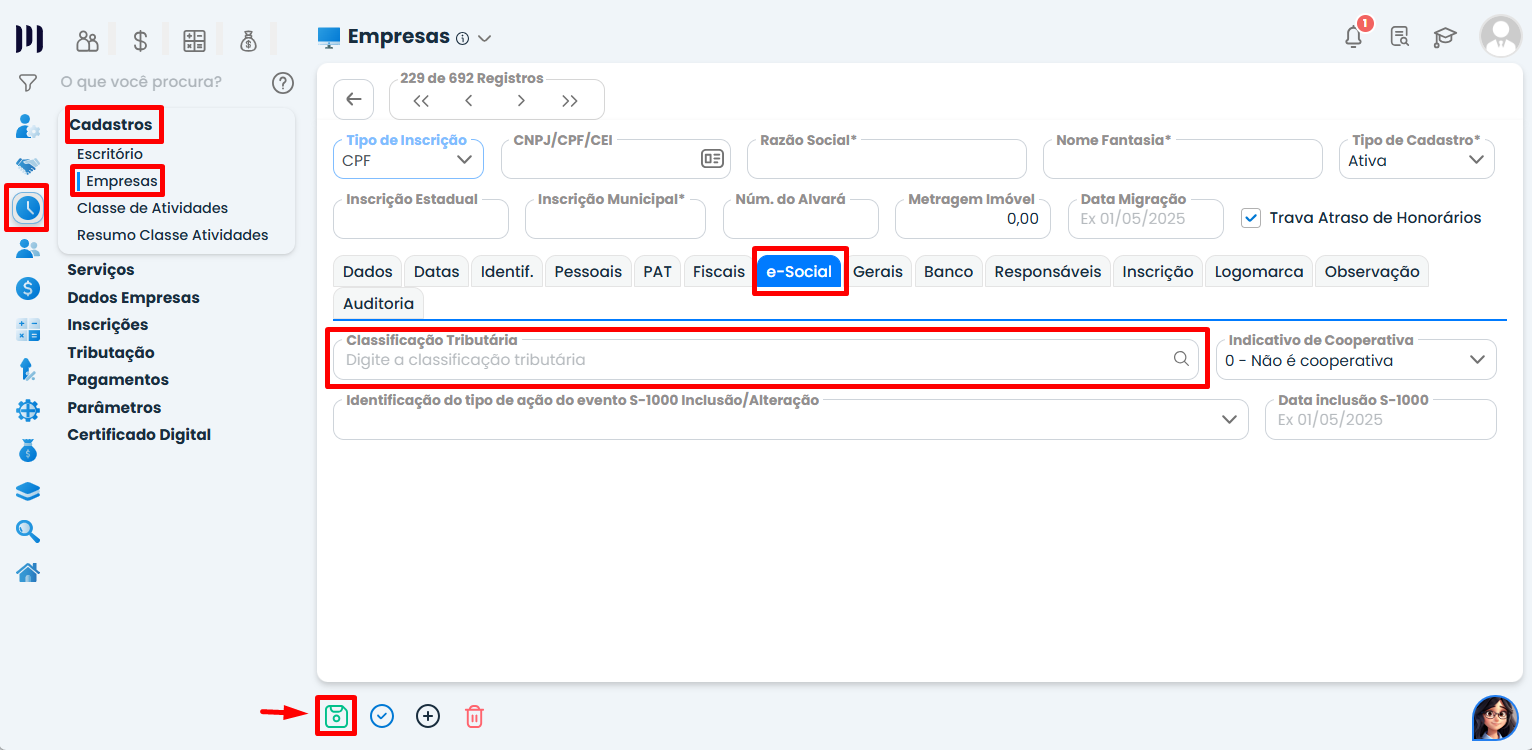Screen dimensions: 1532x750
Task: Open the user-with-gear sidebar icon
Action: click(x=28, y=127)
